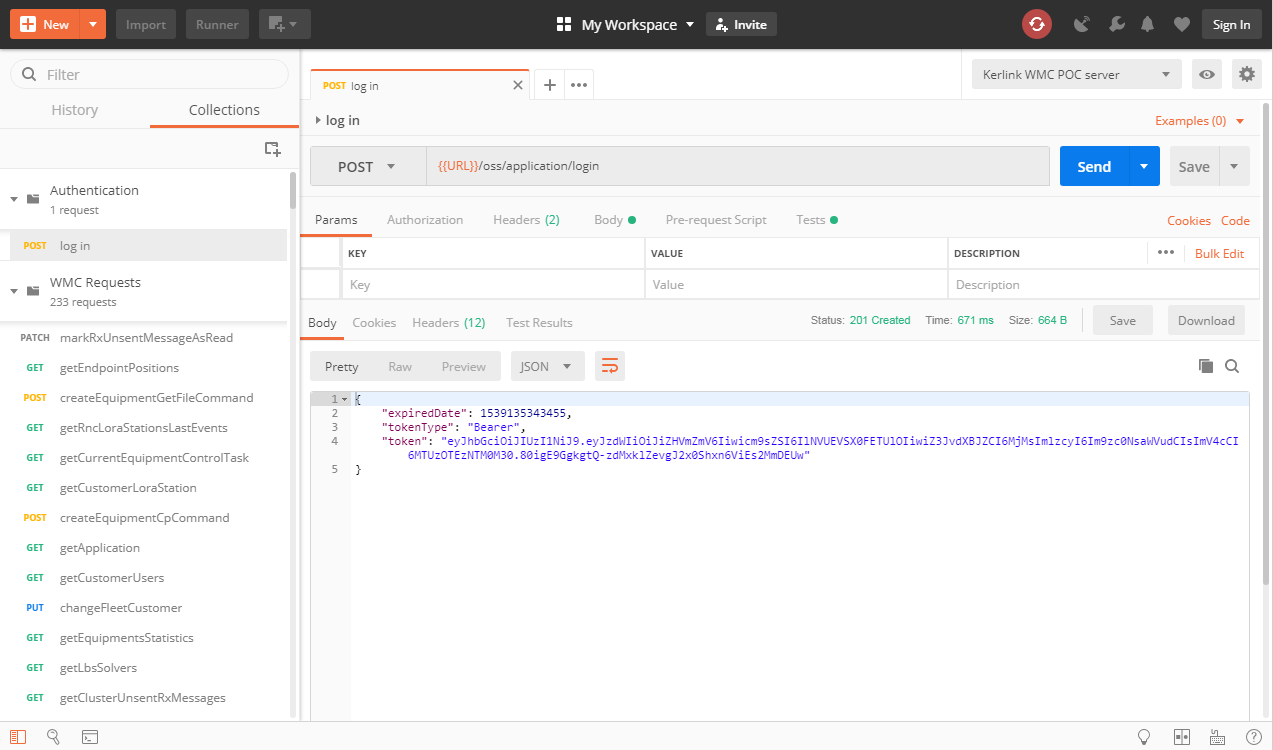Click the Bulk Edit link
Screen dimensions: 1273x750
1219,253
